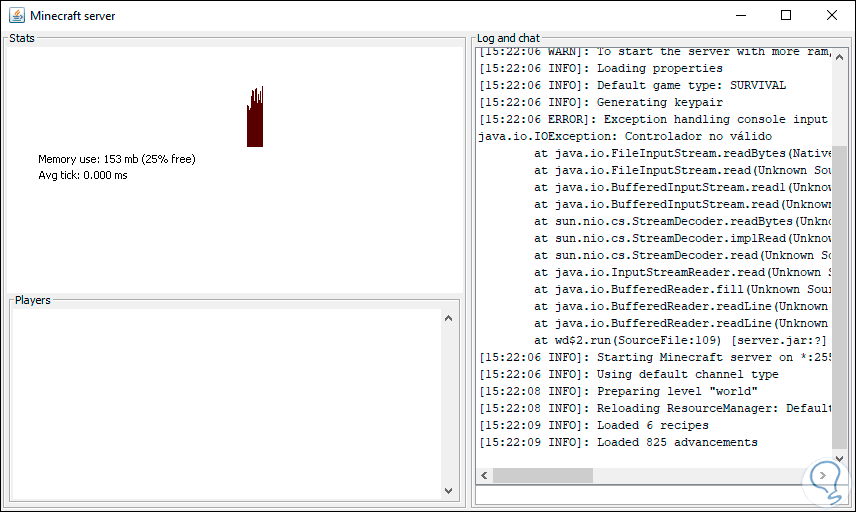Viewport: 856px width, 512px height.
Task: Click the command input field below the log
Action: tap(661, 495)
